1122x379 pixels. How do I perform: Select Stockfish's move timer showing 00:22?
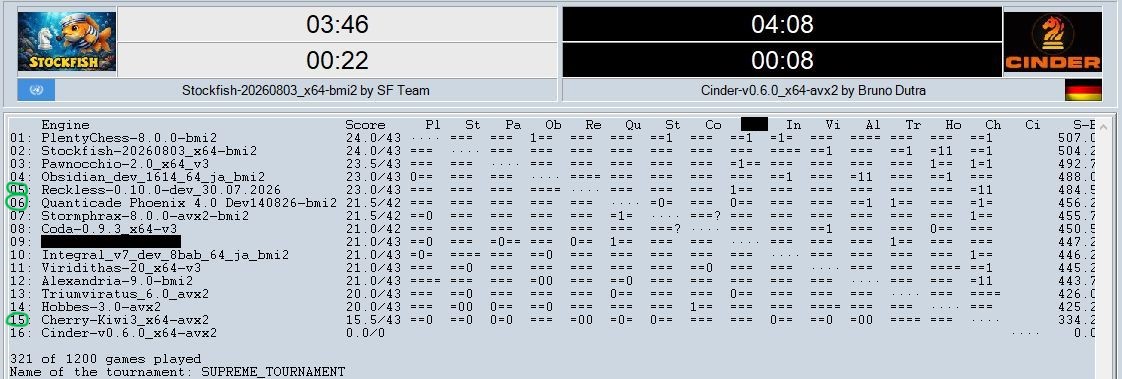(337, 60)
